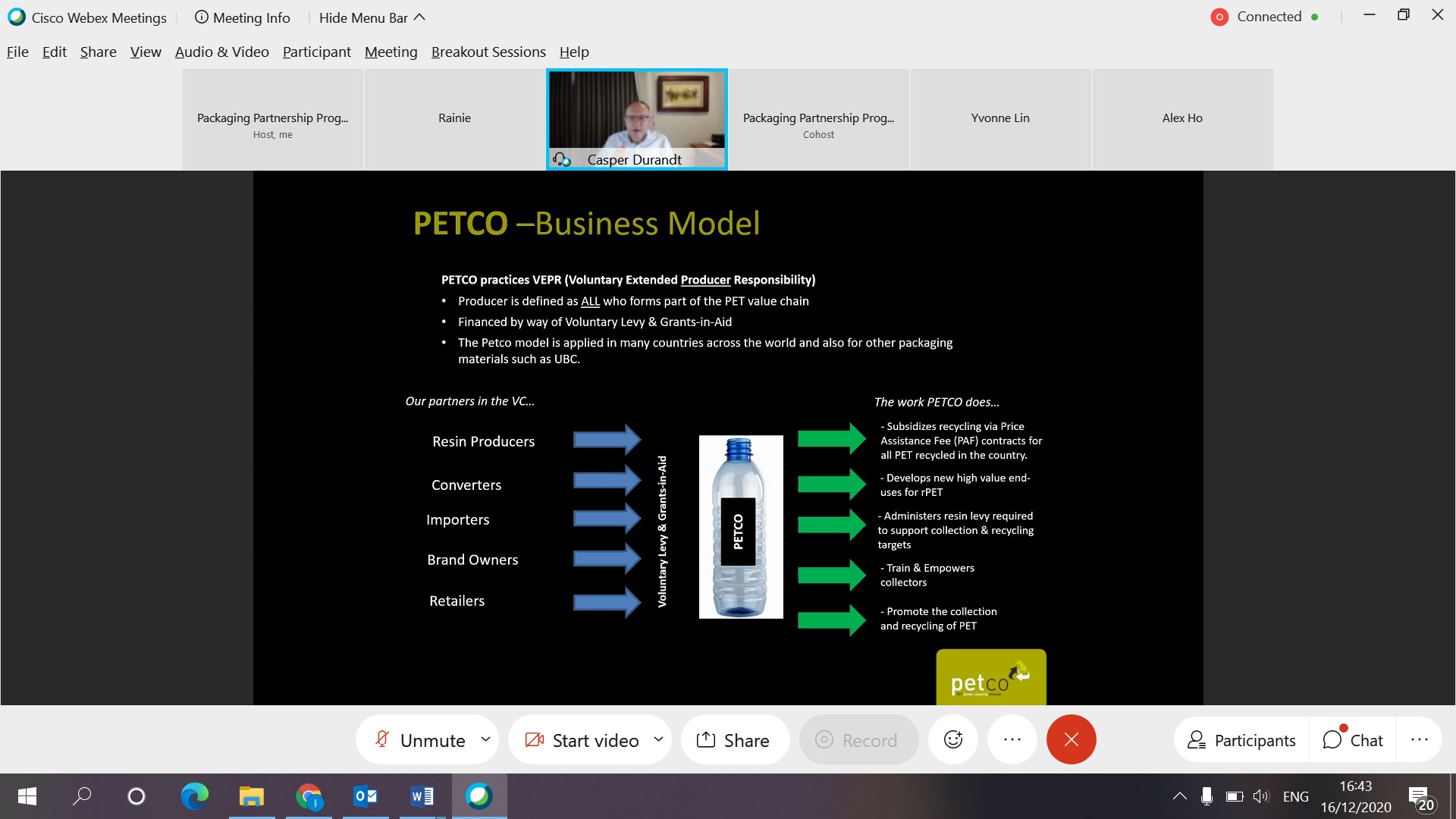
Task: Click red leave meeting button
Action: (x=1072, y=739)
